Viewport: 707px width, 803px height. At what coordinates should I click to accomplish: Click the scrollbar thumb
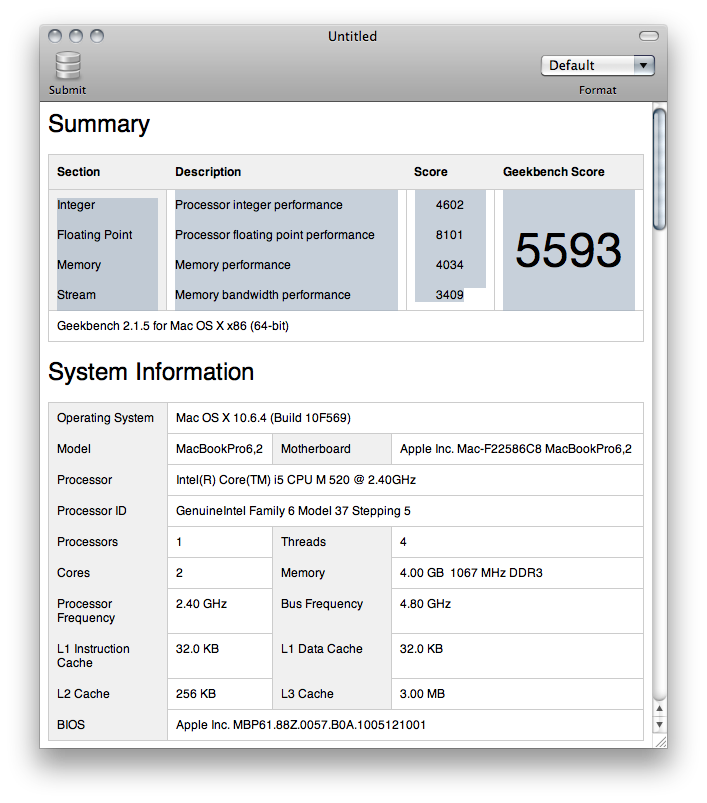[659, 169]
